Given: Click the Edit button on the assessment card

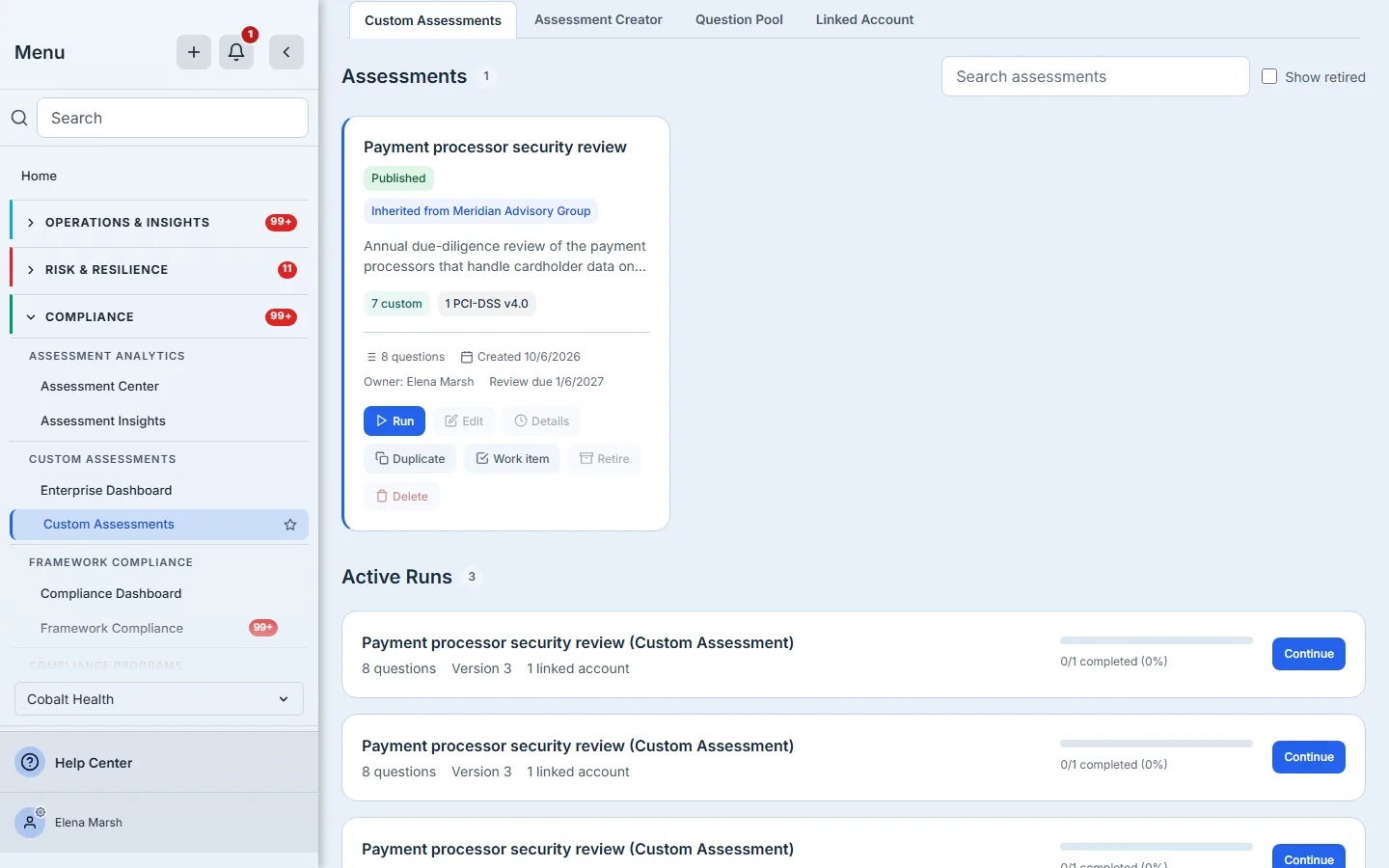Looking at the screenshot, I should [464, 421].
